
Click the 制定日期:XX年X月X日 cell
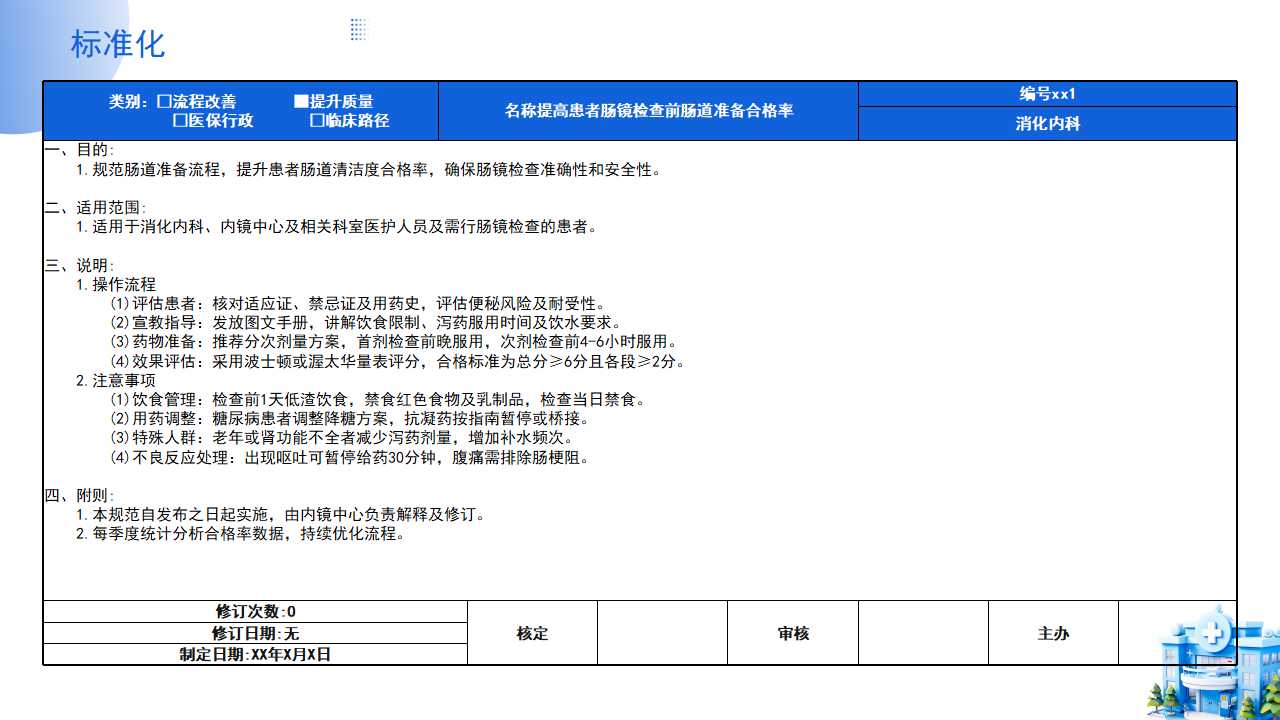255,655
